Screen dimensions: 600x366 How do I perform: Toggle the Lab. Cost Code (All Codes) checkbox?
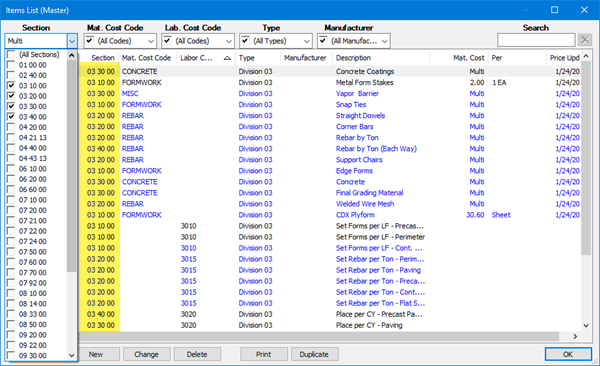(x=167, y=40)
